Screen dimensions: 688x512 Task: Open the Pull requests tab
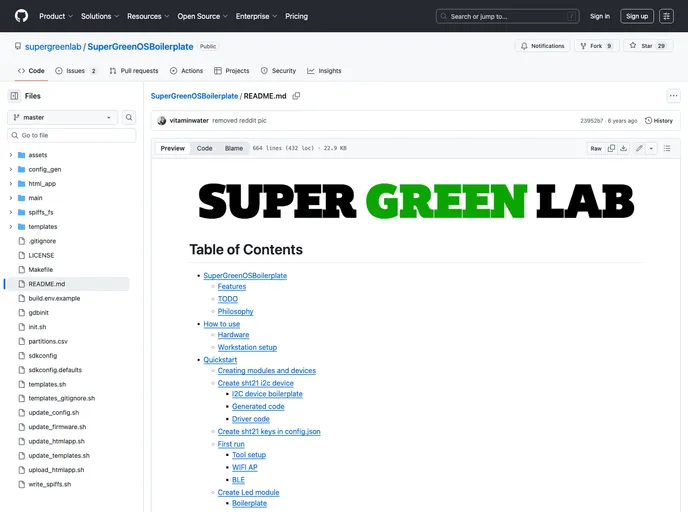coord(134,71)
